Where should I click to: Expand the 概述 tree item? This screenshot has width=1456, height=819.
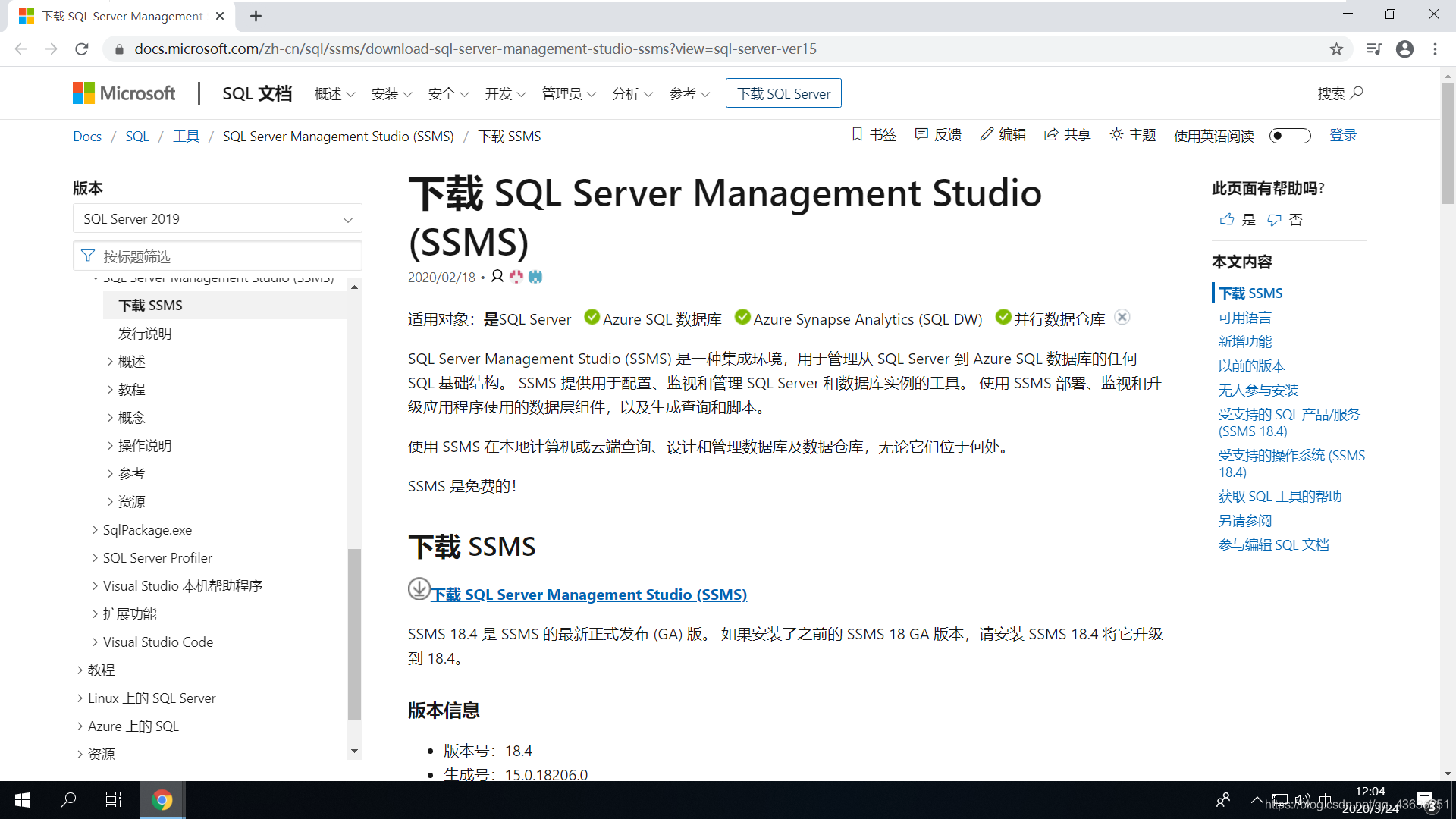[110, 362]
